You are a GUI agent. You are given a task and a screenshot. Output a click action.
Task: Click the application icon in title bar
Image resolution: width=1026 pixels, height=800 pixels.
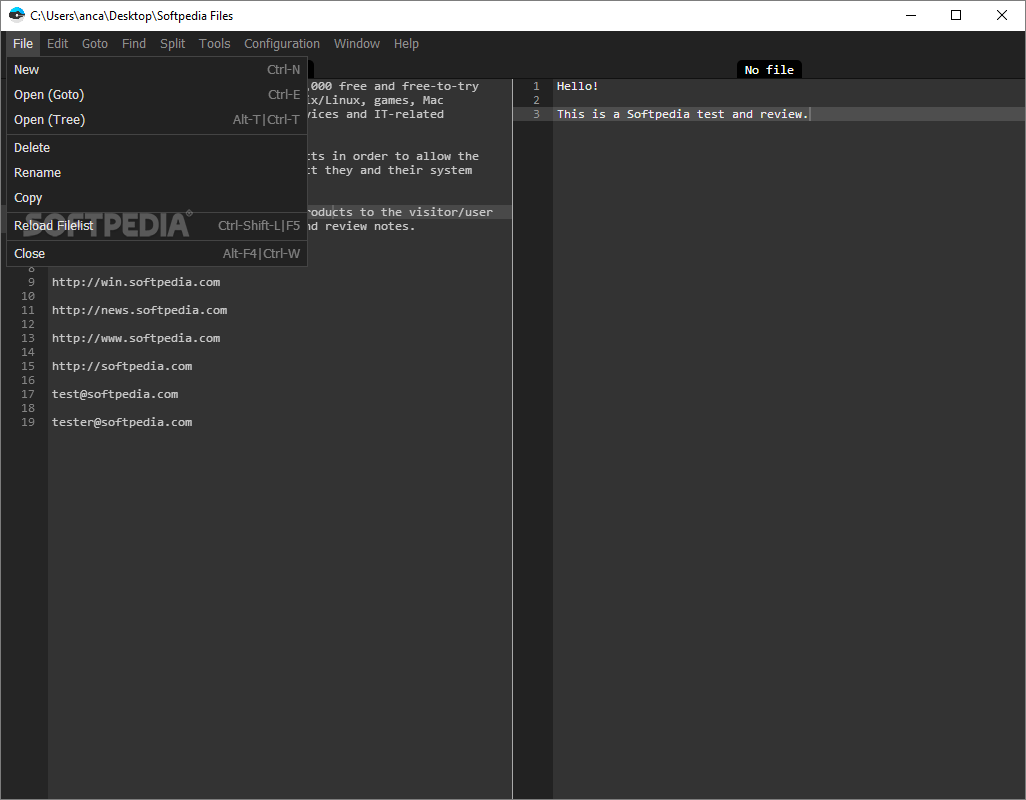(x=16, y=15)
